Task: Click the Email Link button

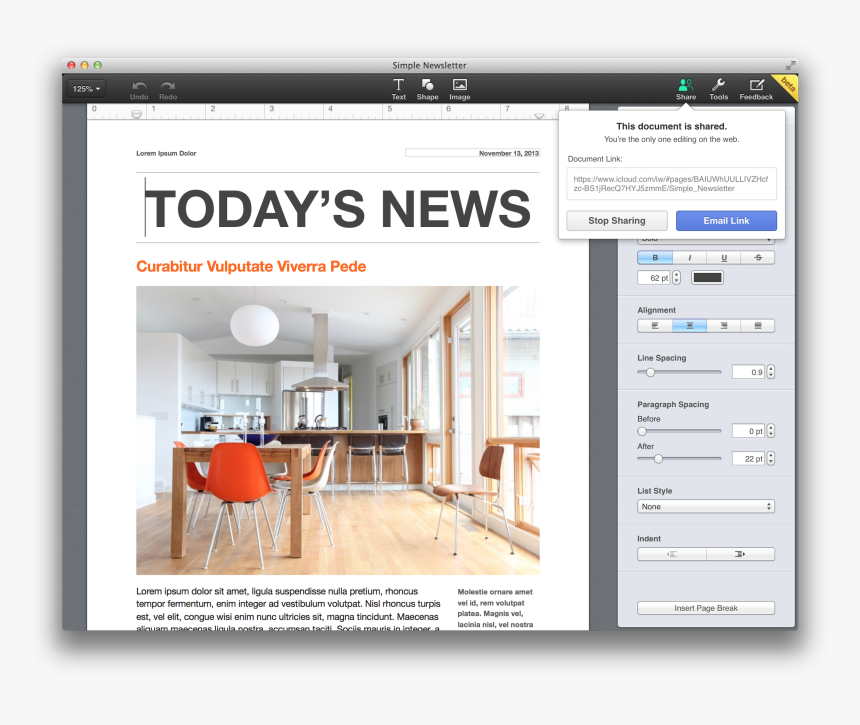Action: click(x=726, y=221)
